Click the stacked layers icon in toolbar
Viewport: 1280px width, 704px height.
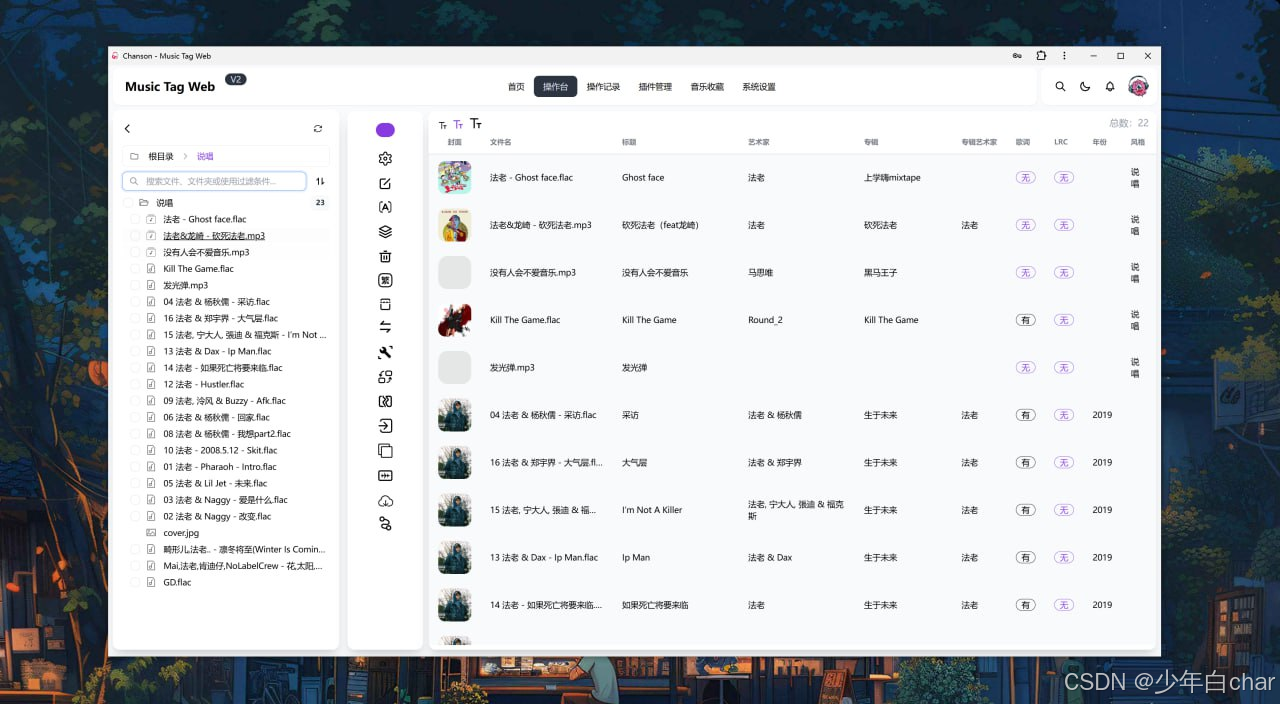coord(385,231)
